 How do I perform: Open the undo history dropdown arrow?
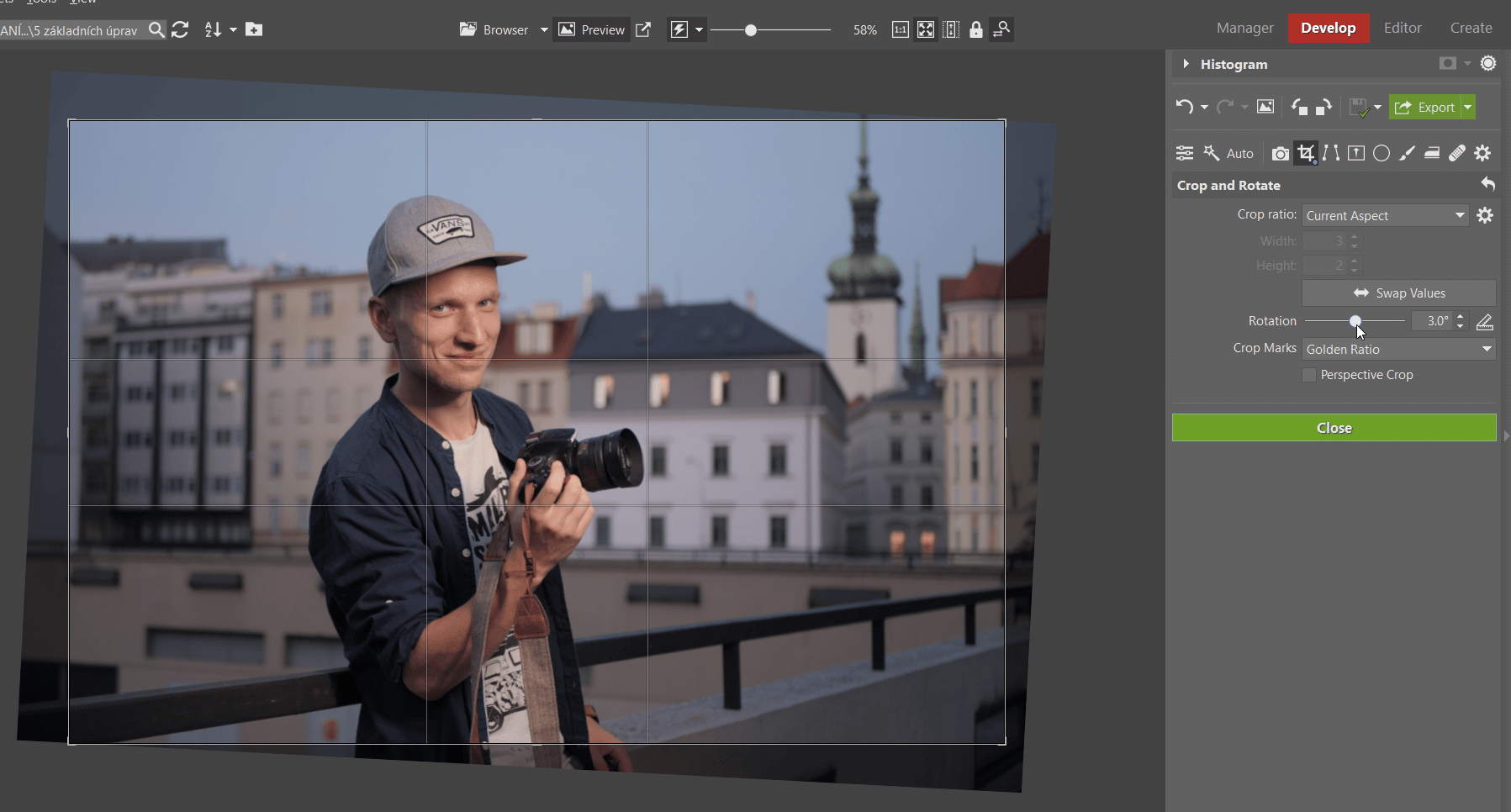point(1204,108)
